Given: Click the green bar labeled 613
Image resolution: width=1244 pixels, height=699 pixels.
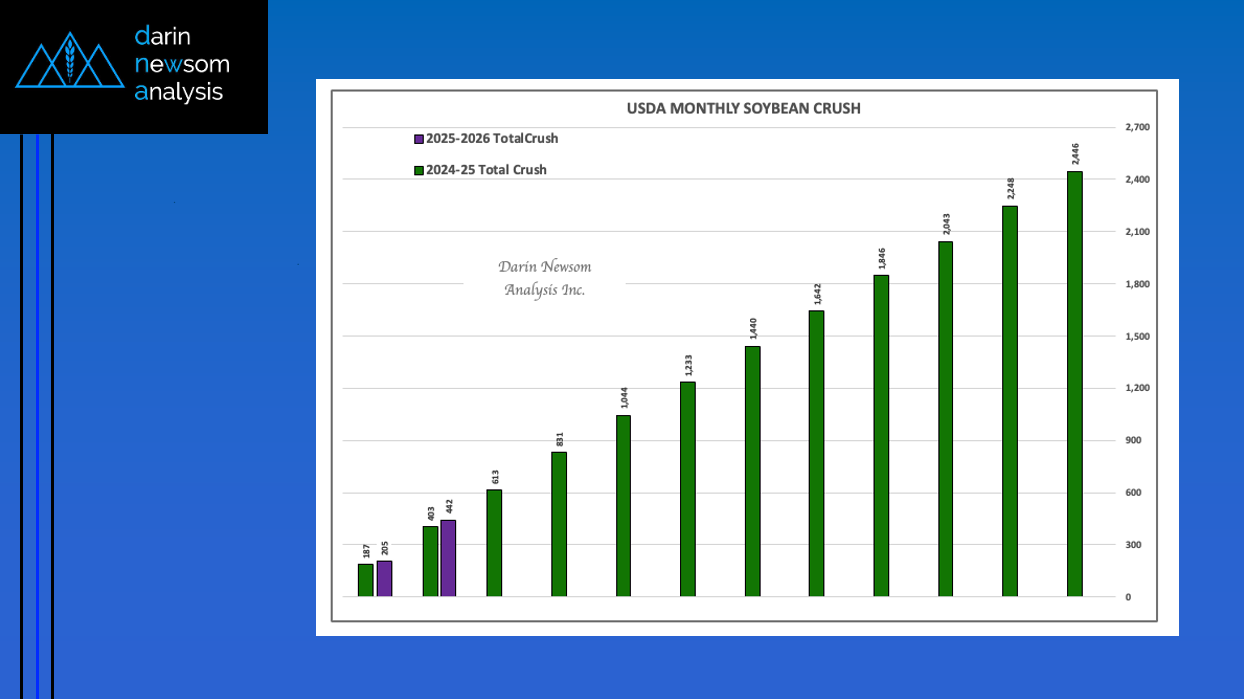Looking at the screenshot, I should pos(494,543).
